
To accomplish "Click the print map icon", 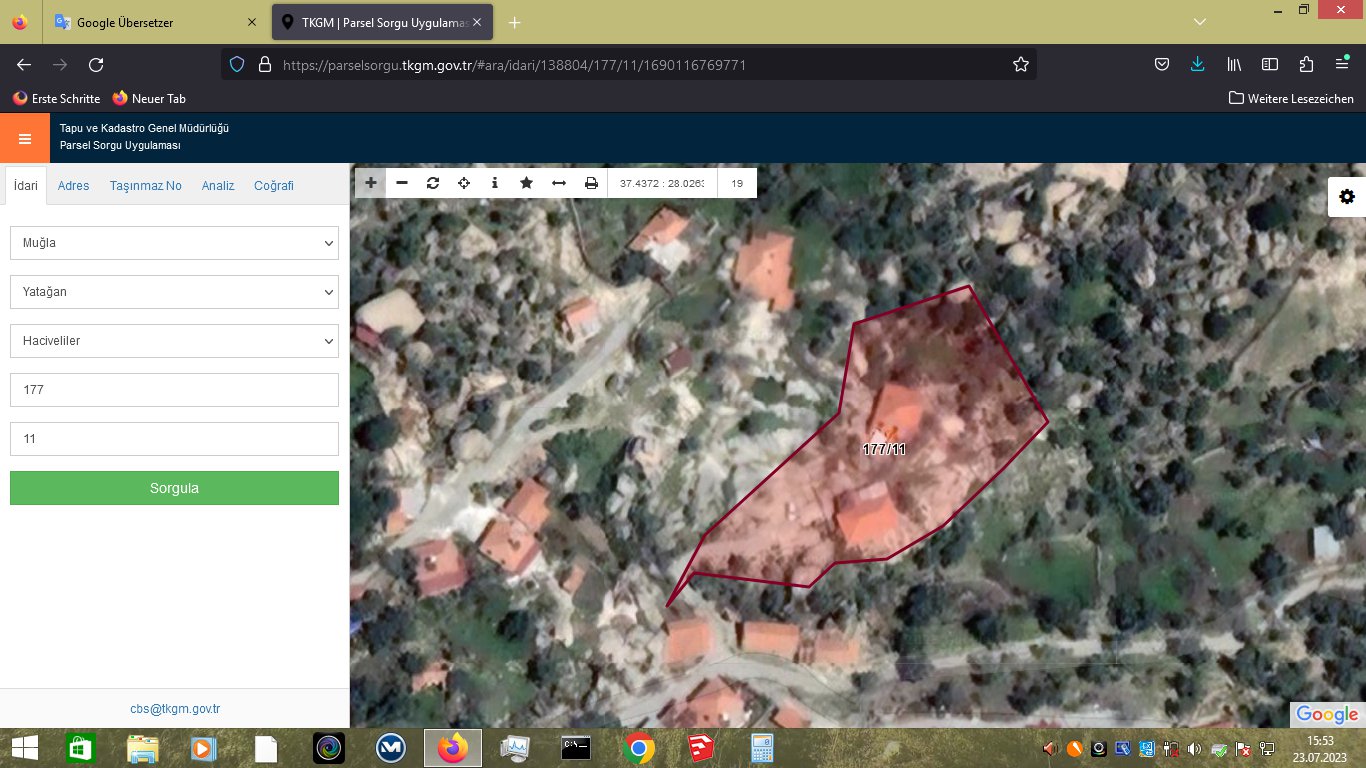I will point(591,183).
